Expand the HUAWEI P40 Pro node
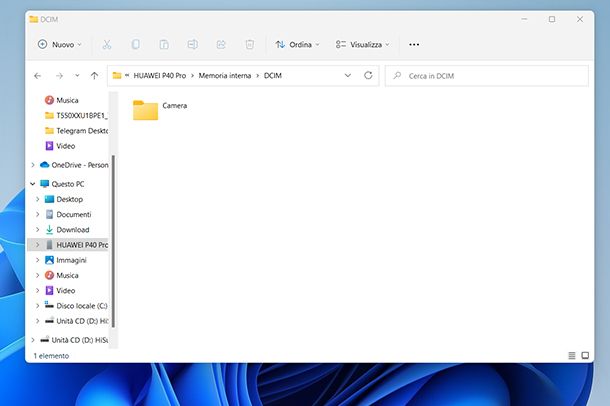 38,245
